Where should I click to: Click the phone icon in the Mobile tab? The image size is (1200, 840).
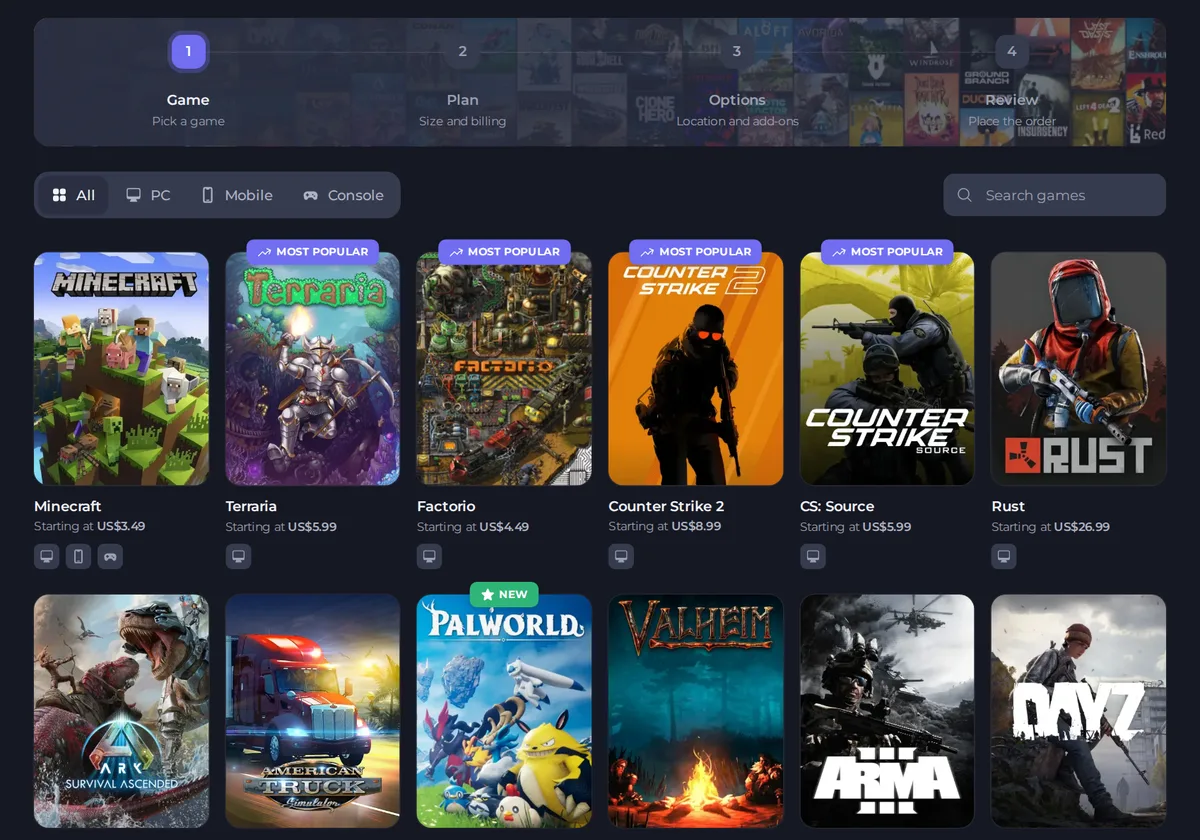208,195
